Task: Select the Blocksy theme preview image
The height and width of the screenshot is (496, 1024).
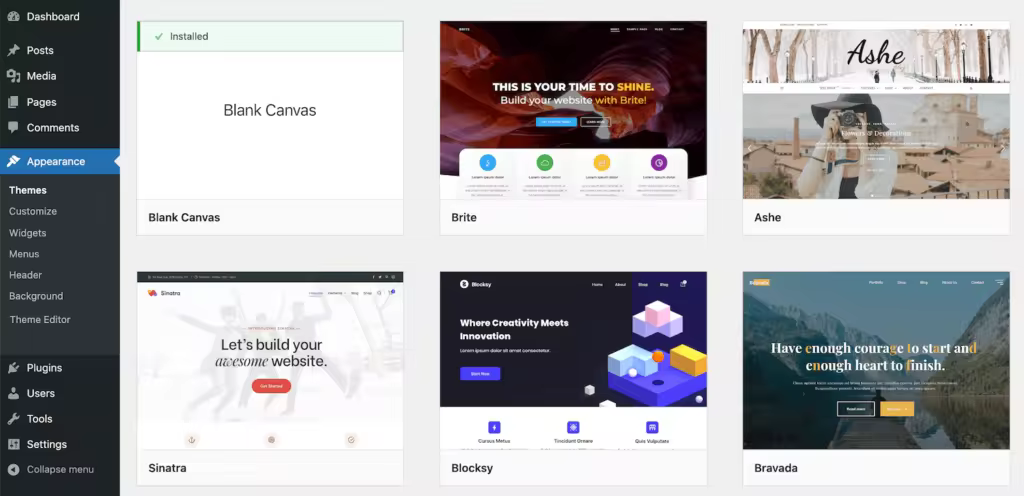Action: tap(573, 360)
